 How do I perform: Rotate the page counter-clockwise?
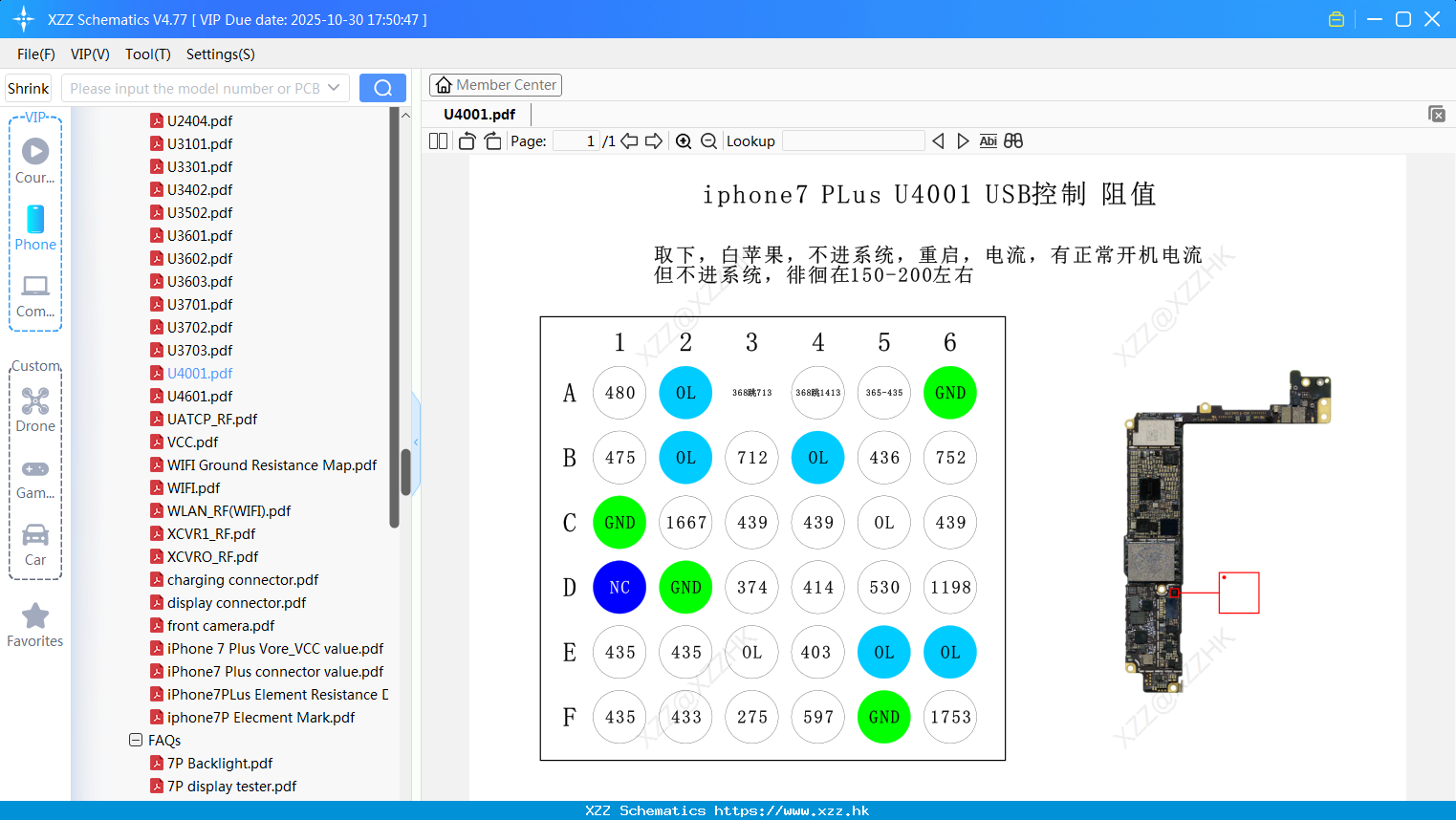coord(467,140)
